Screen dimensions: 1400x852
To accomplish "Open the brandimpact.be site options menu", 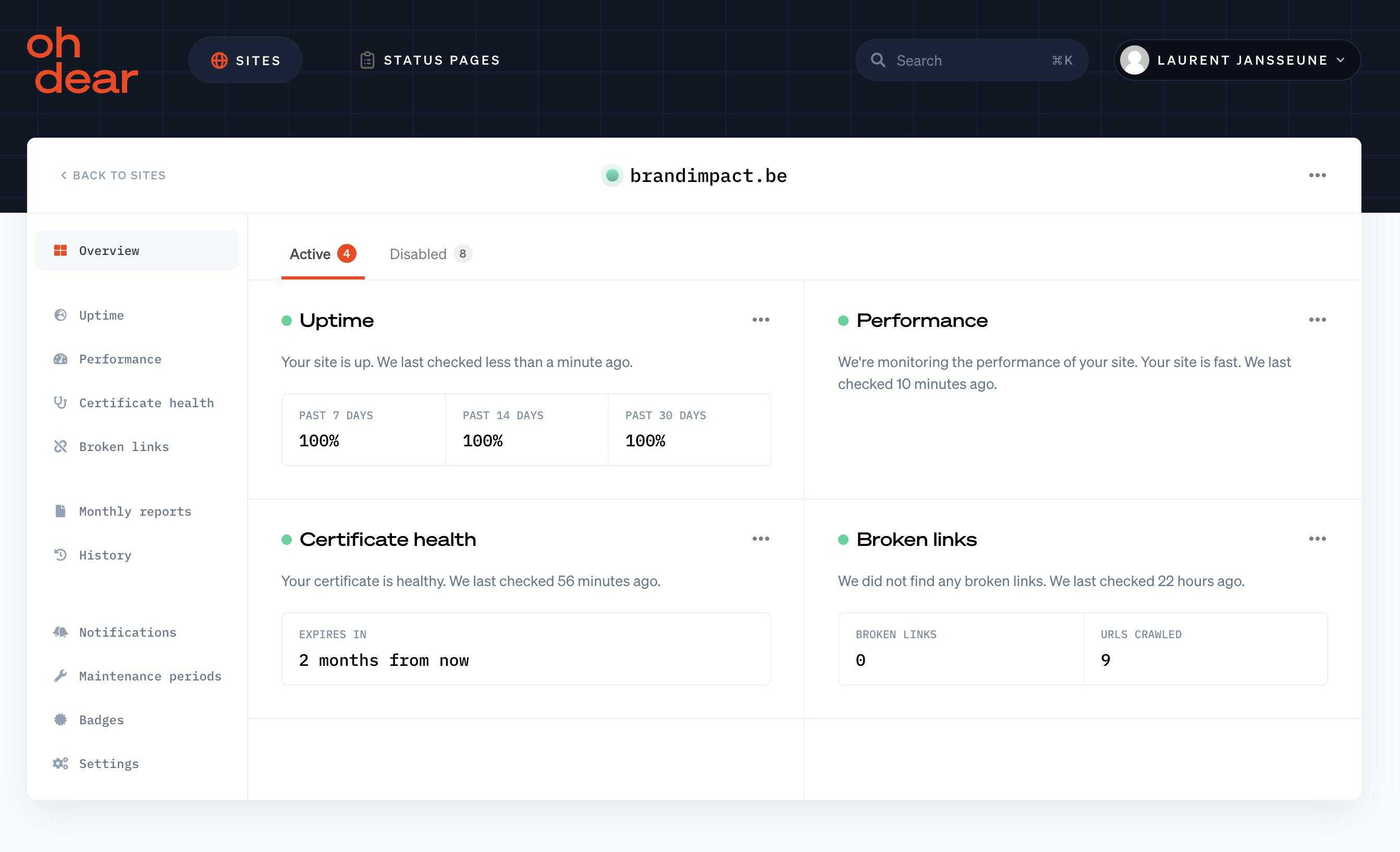I will [1317, 175].
